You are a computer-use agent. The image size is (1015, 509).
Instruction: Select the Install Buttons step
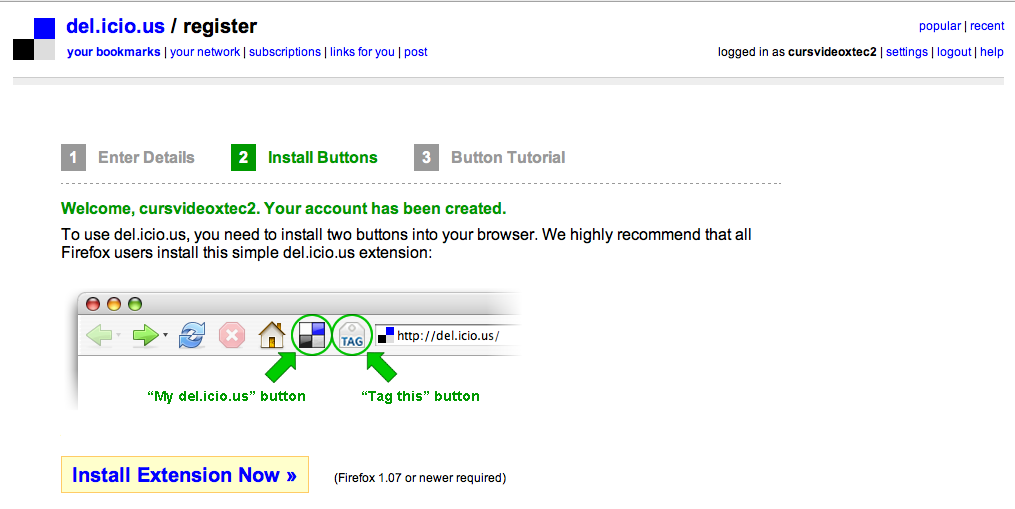click(304, 157)
